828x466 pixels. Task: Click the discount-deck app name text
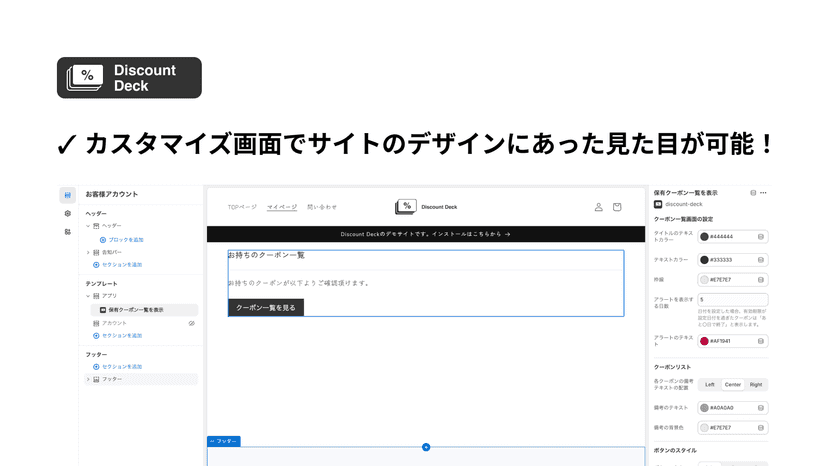point(683,204)
